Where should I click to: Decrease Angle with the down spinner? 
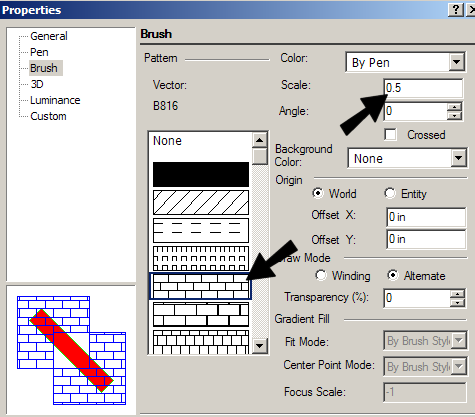[x=454, y=116]
